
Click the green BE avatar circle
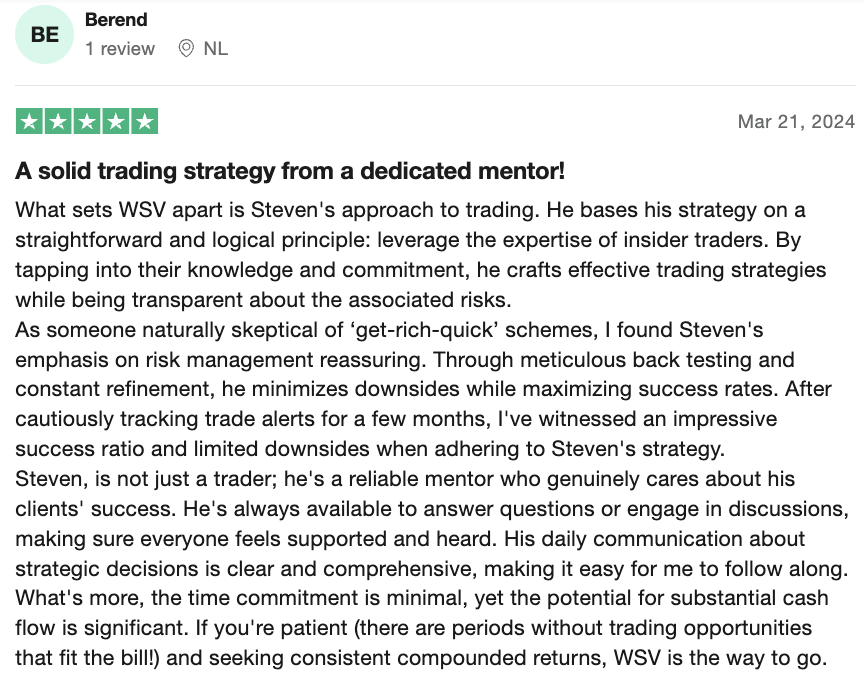point(44,35)
